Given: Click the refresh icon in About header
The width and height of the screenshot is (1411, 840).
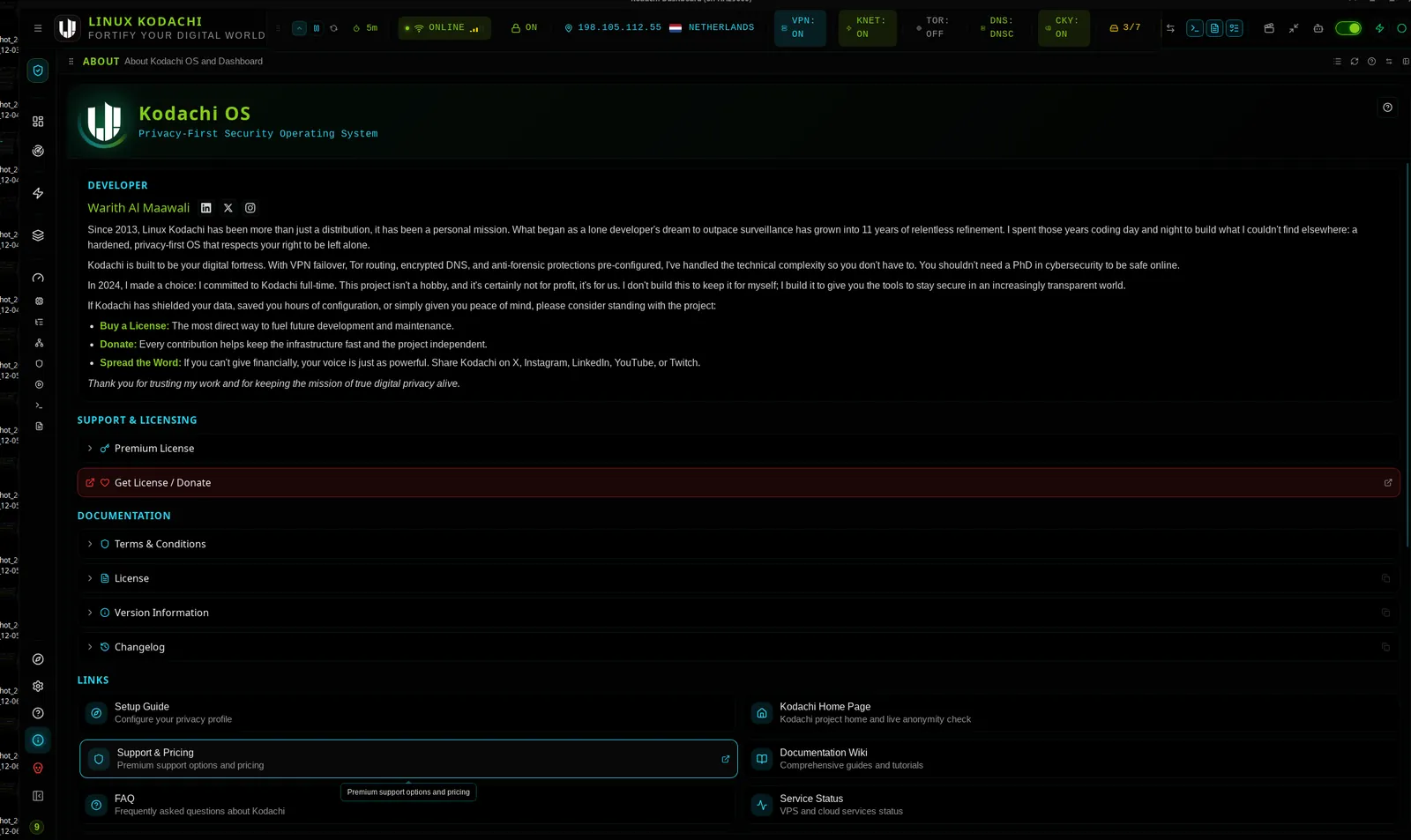Looking at the screenshot, I should (x=1355, y=62).
